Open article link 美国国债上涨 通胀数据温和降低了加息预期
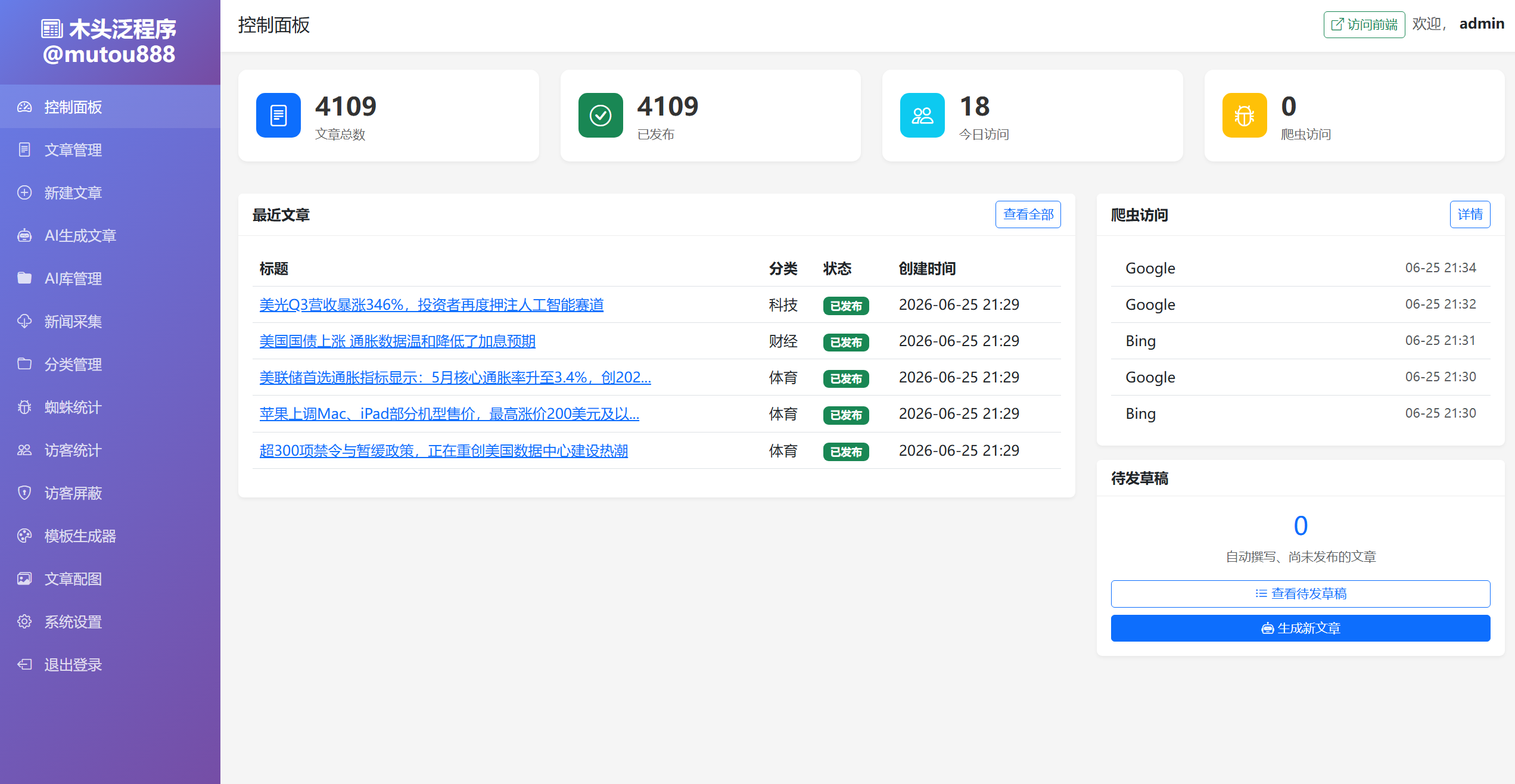Viewport: 1515px width, 784px height. click(397, 341)
